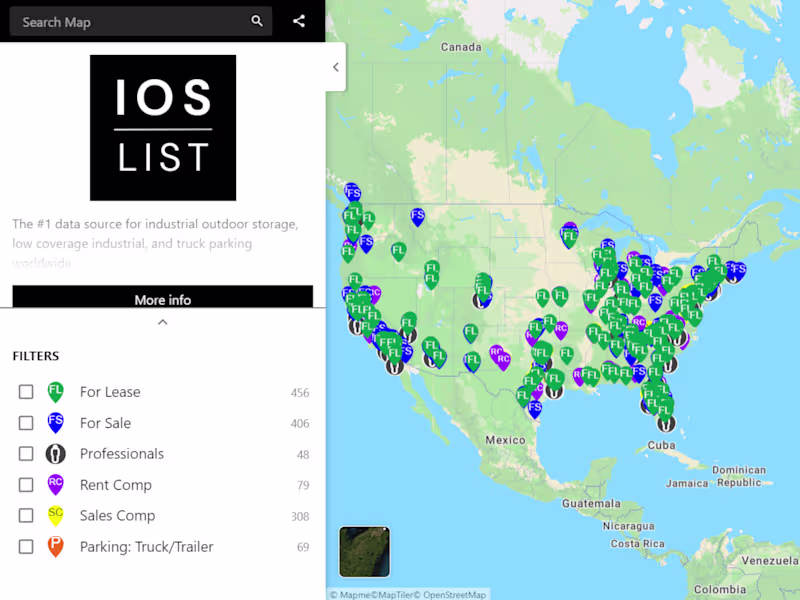Click the purple RC Rent Comp legend icon
The image size is (800, 600).
coord(56,485)
